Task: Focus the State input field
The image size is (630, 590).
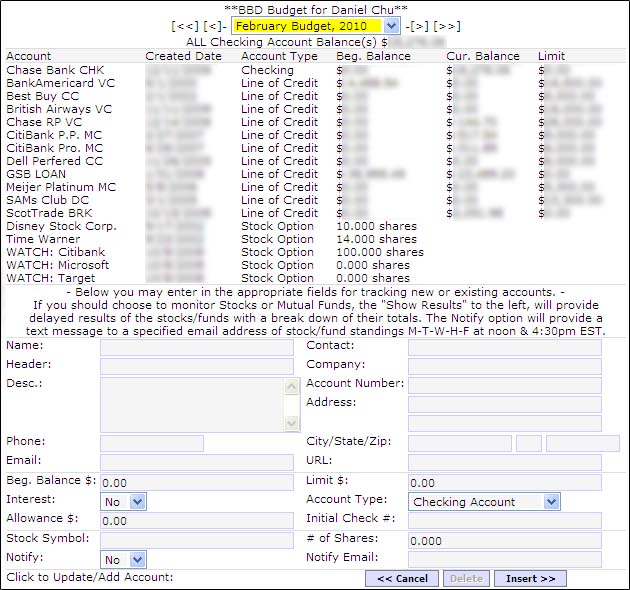Action: pyautogui.click(x=529, y=443)
